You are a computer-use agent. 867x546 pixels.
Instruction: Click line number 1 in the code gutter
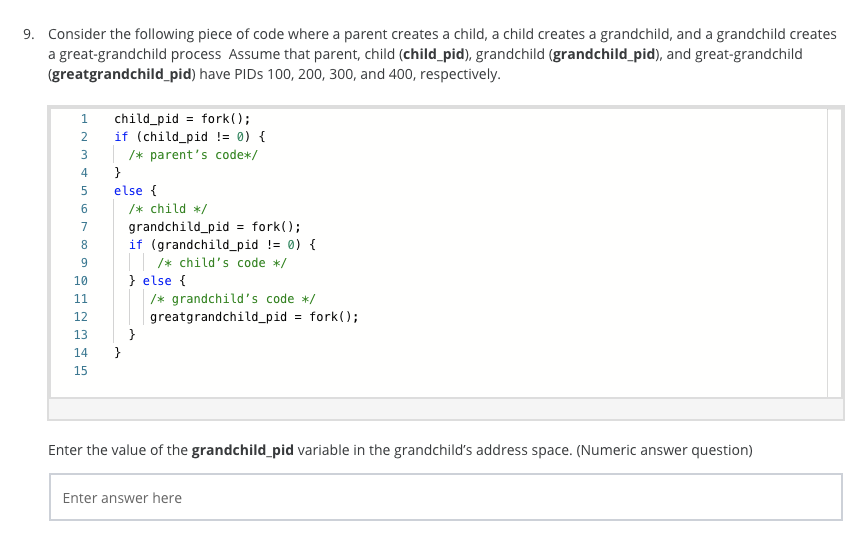click(85, 118)
